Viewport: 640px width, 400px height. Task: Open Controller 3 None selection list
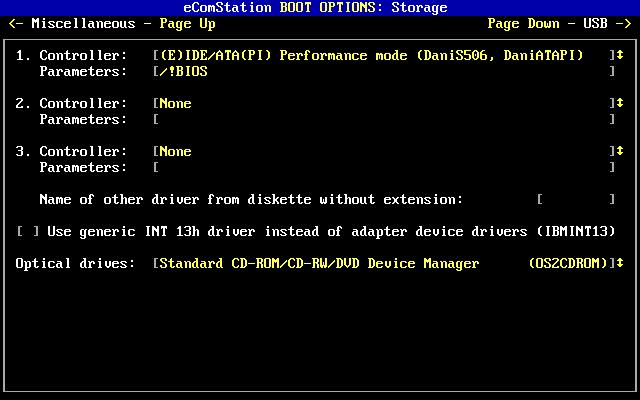(384, 151)
